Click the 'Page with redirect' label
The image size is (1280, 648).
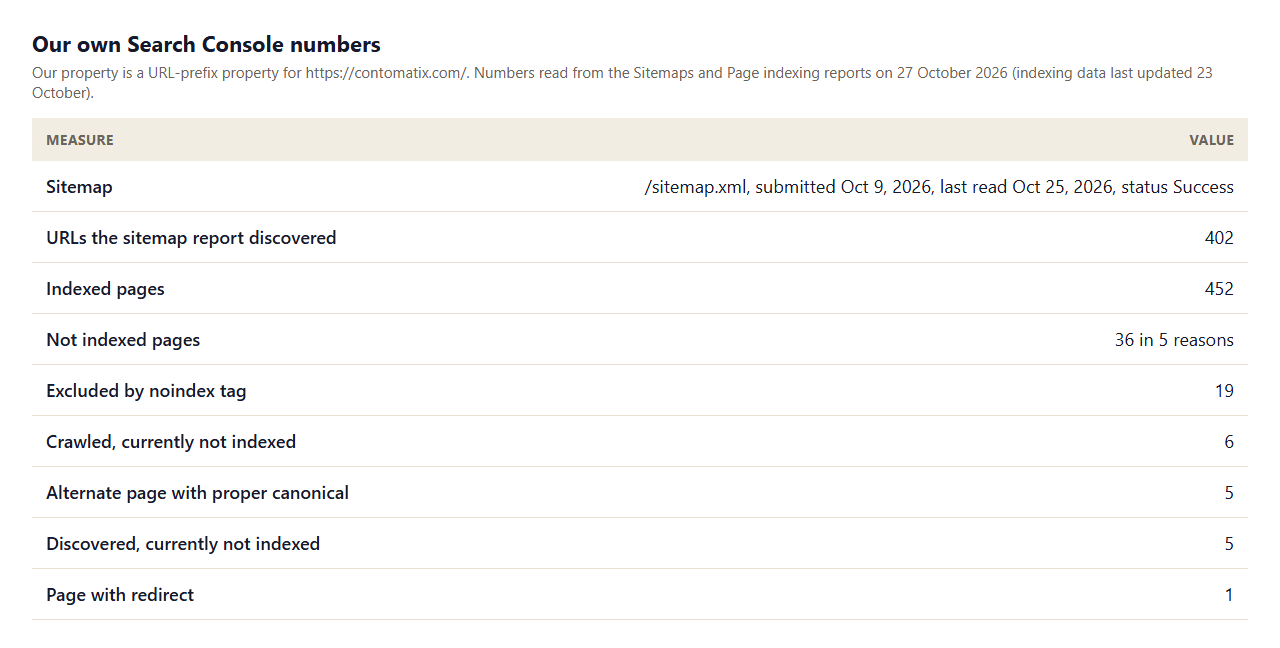(120, 595)
